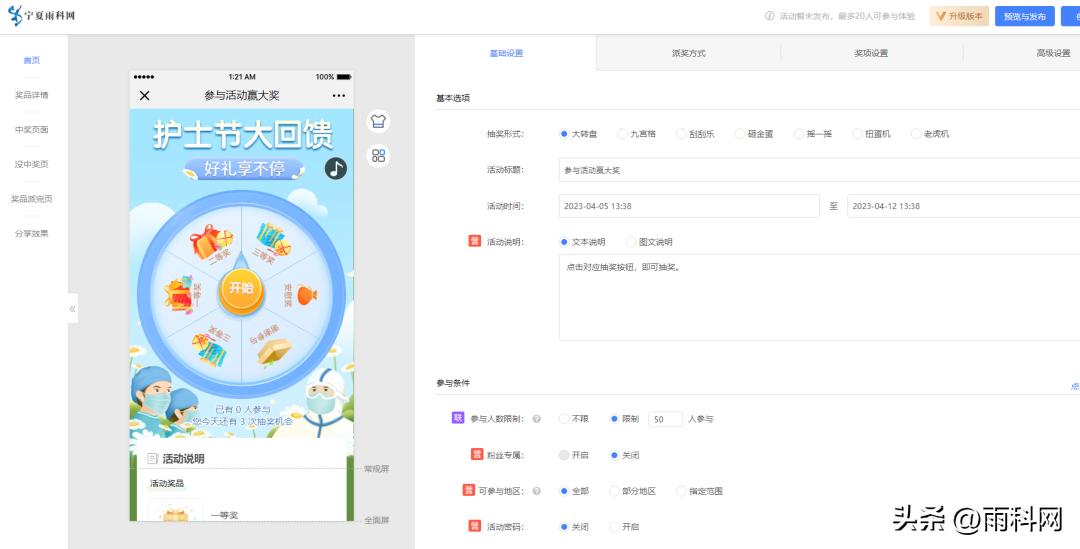Click the help icon next to 参与人数限制
This screenshot has height=549, width=1080.
click(x=537, y=418)
